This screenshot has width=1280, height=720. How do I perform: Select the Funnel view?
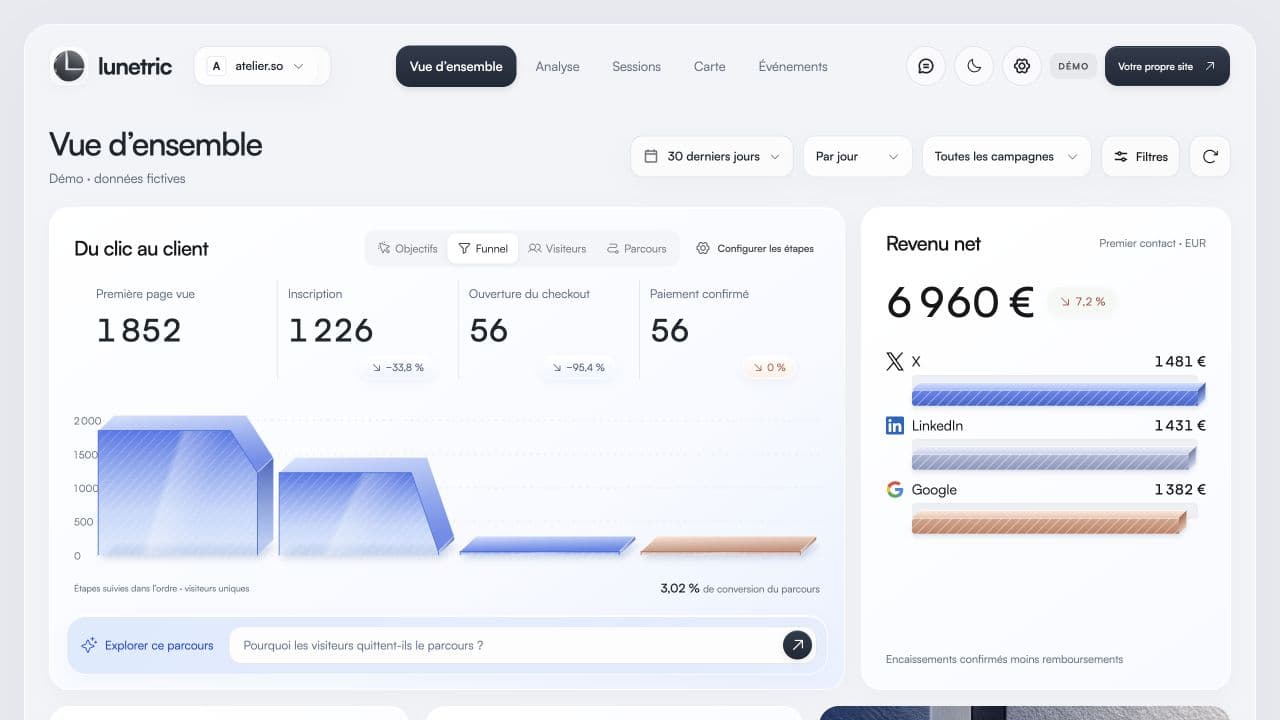pos(483,249)
